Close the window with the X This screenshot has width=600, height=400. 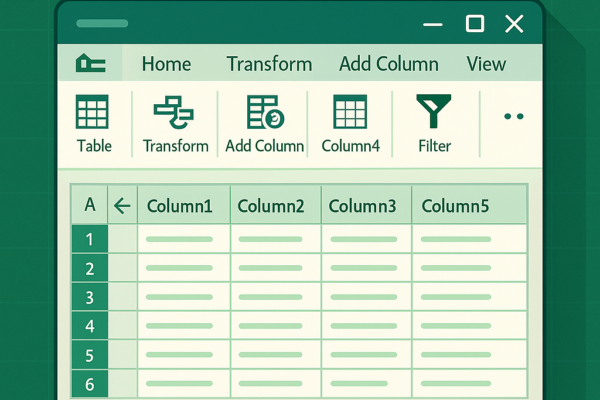[x=514, y=24]
